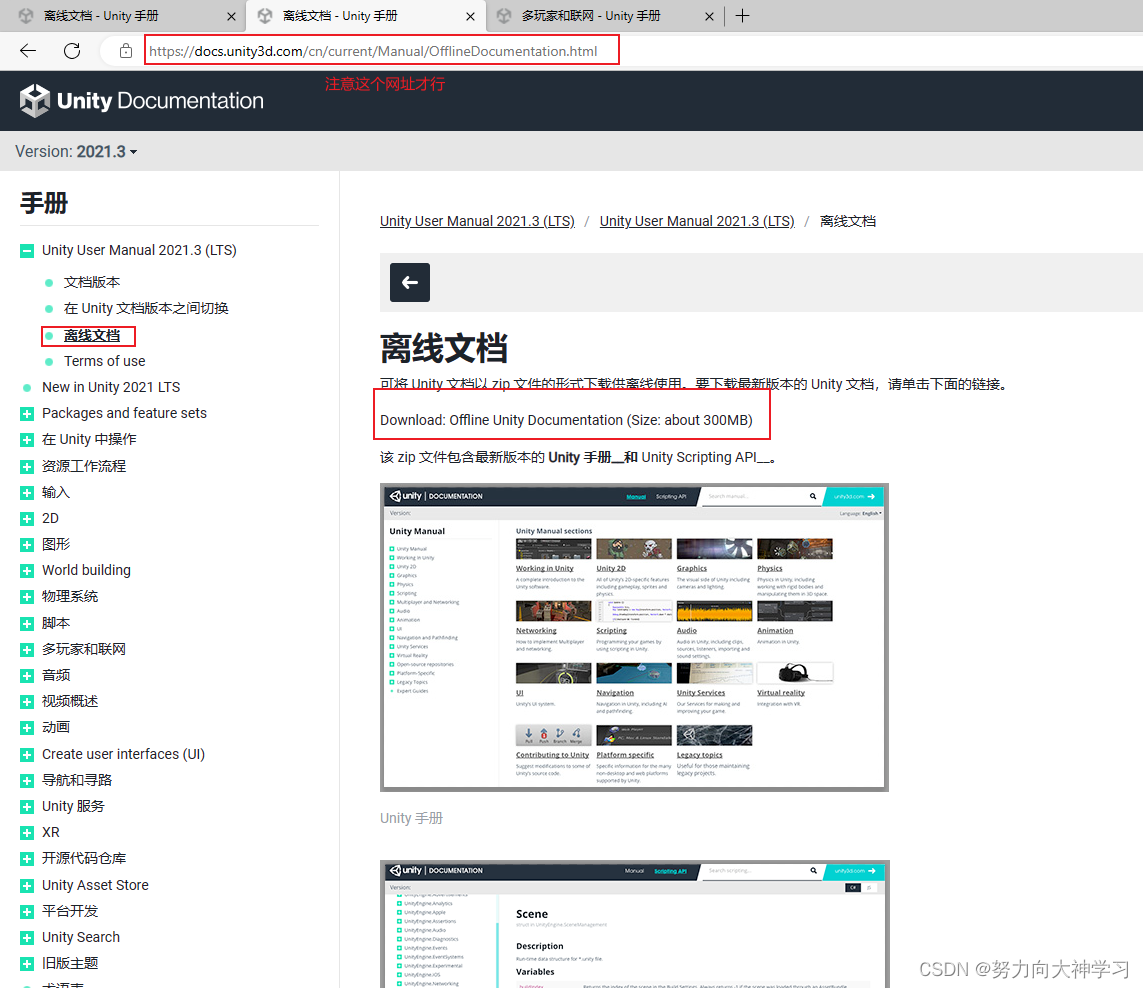Open 文档版本 in sidebar

click(x=92, y=282)
